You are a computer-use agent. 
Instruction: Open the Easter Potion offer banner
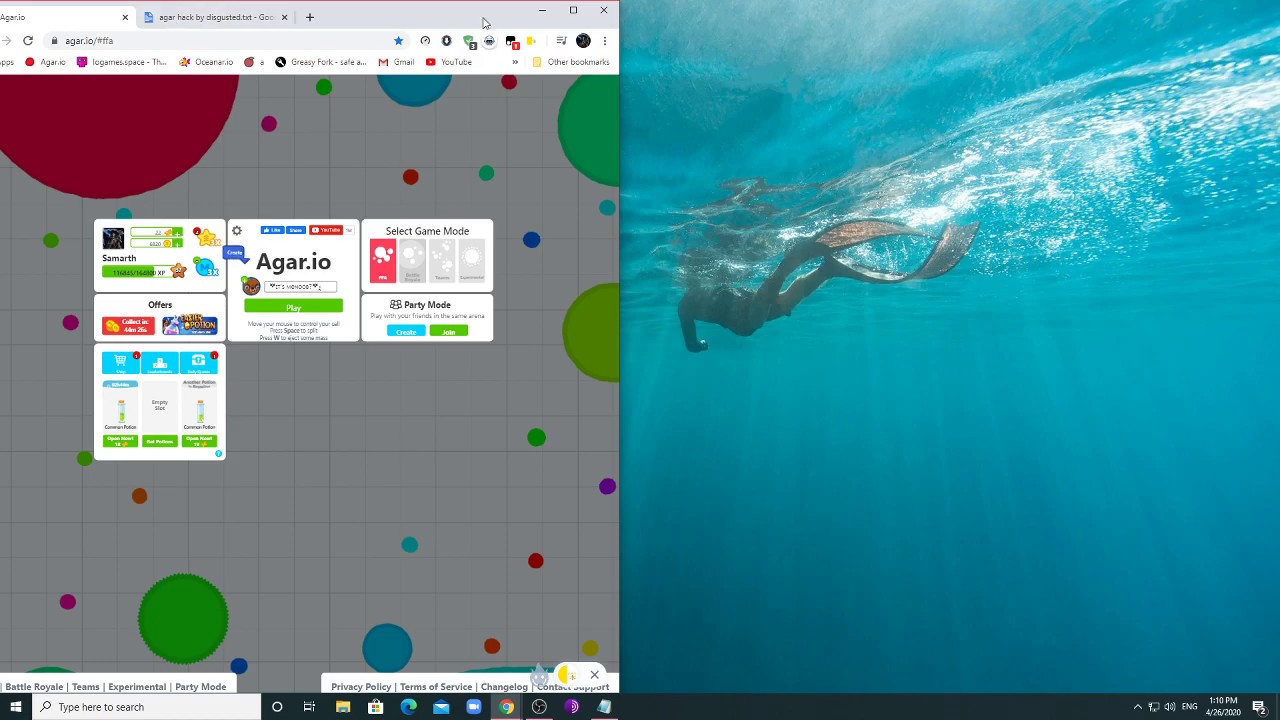(190, 326)
